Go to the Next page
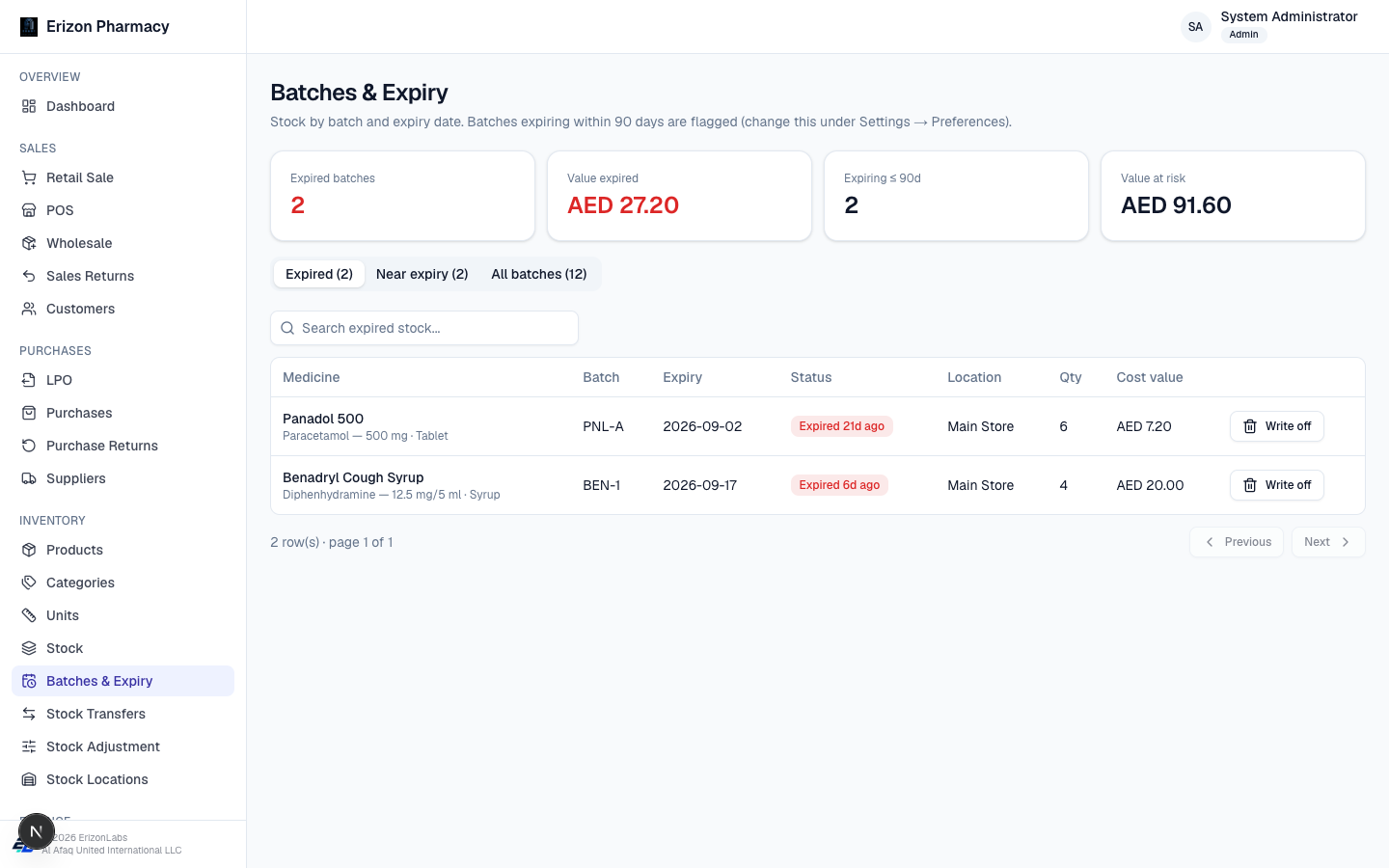 click(x=1328, y=542)
